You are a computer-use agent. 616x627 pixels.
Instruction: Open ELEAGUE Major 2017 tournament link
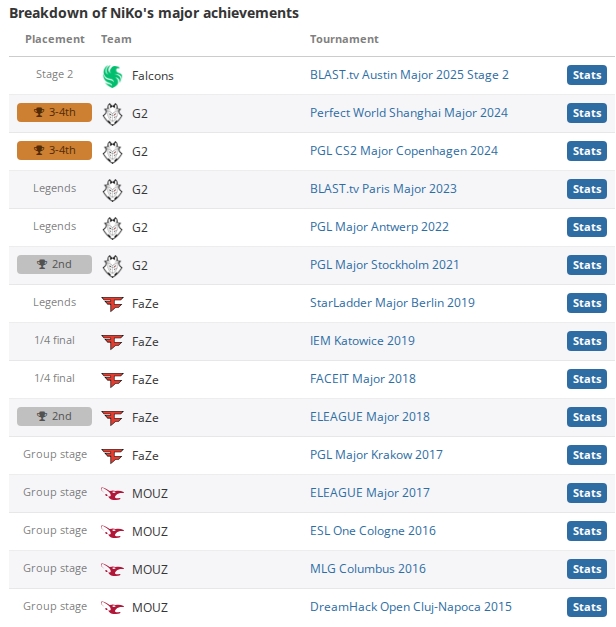coord(370,493)
